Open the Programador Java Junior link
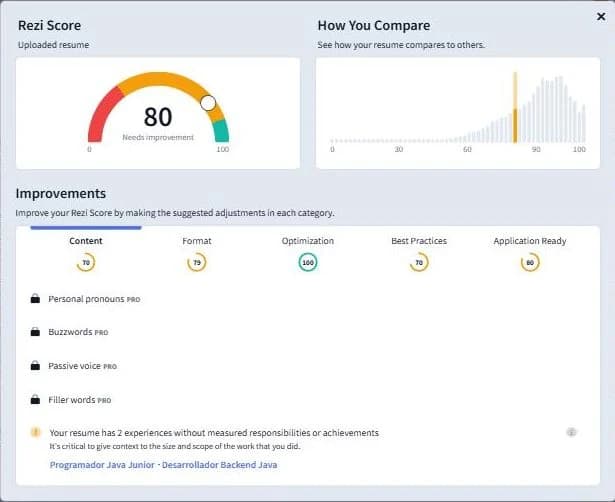 tap(102, 465)
